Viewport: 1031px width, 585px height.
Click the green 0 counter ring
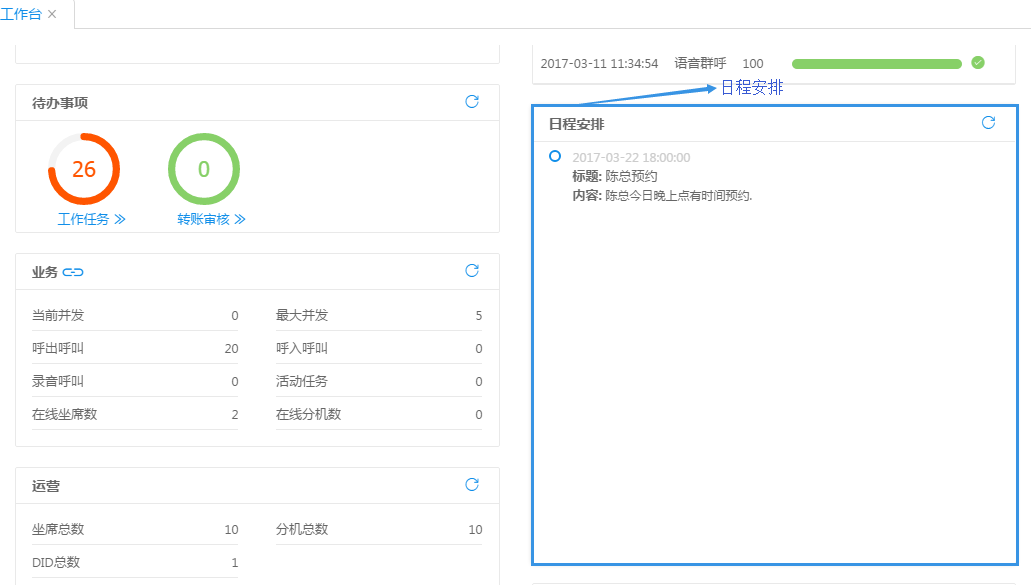(x=204, y=169)
